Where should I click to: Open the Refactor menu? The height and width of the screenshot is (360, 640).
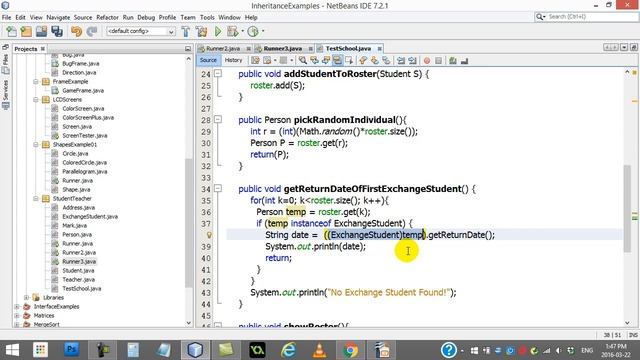tap(107, 18)
